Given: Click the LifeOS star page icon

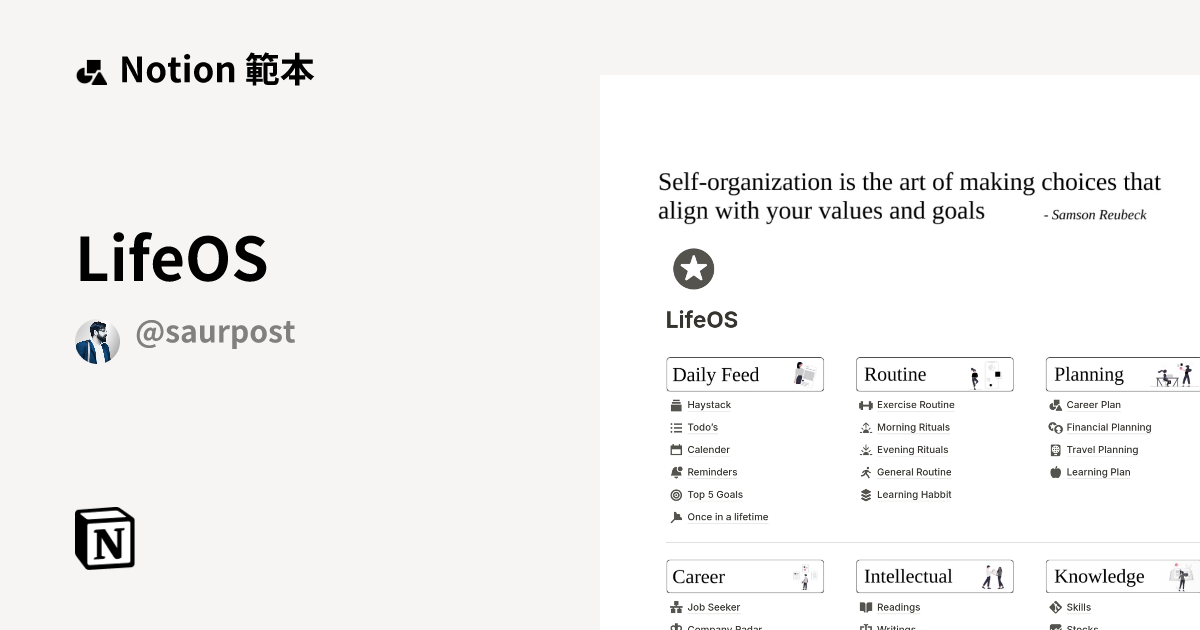Looking at the screenshot, I should pos(693,269).
